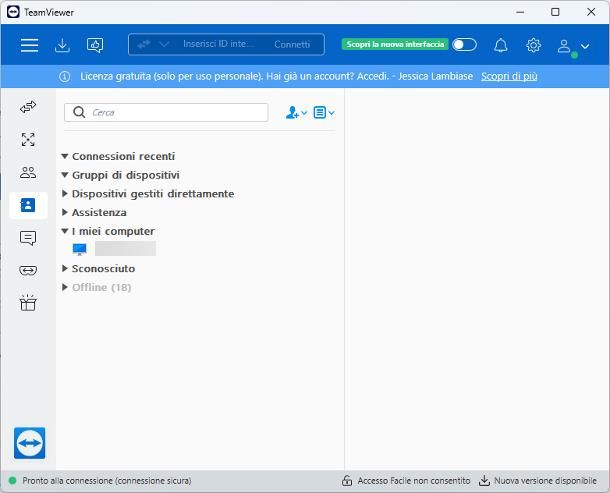610x493 pixels.
Task: Open the Augmented Reality sidebar icon
Action: coord(28,270)
